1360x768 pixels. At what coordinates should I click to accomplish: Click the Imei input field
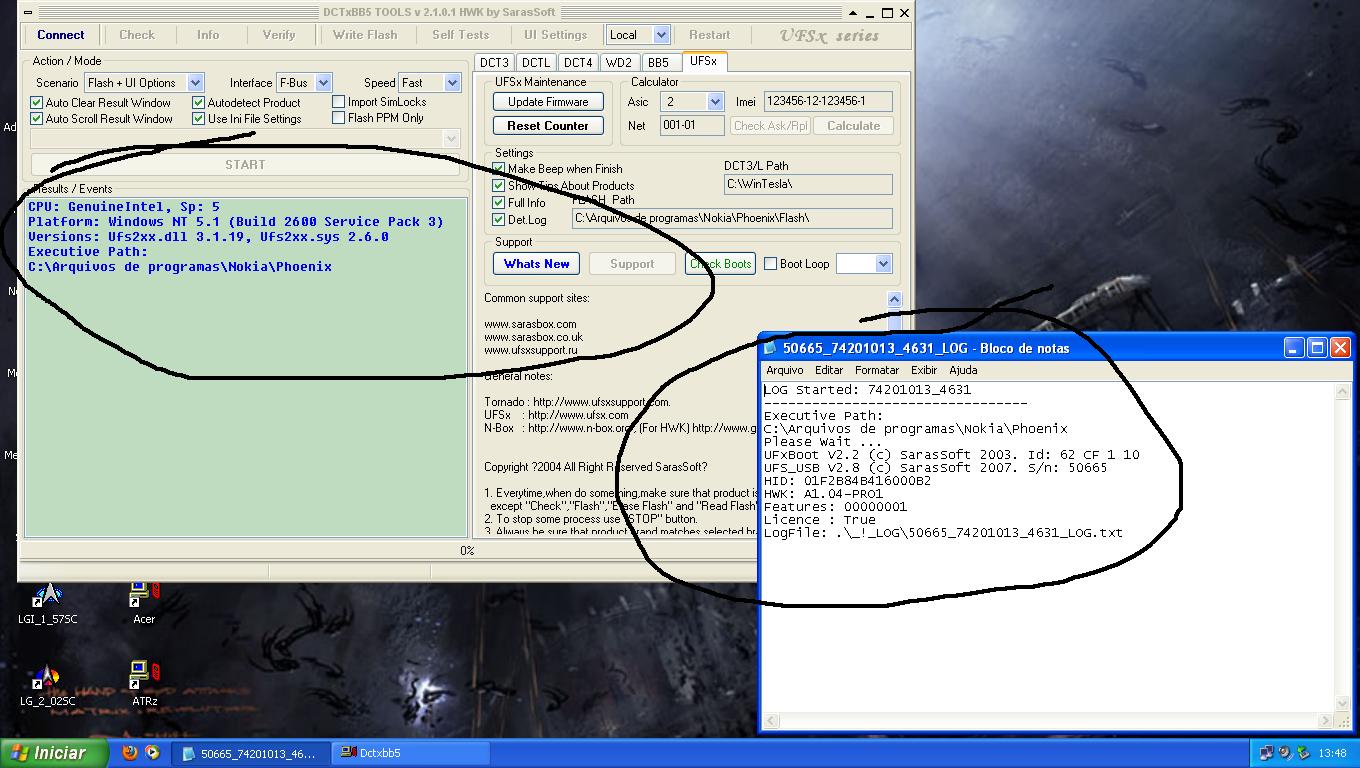click(828, 101)
